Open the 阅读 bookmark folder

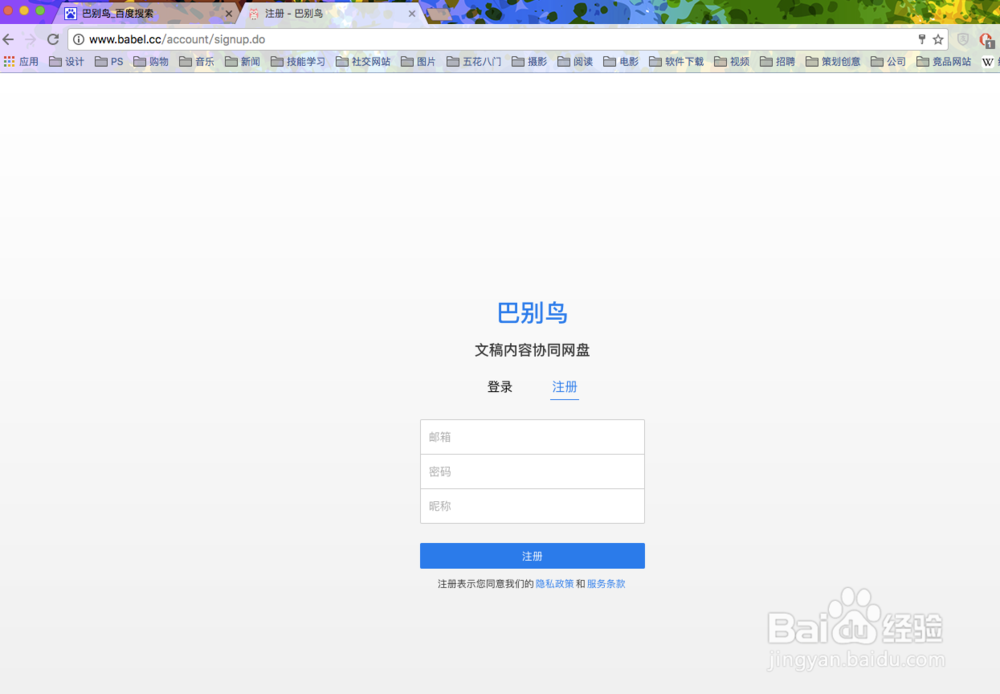(575, 61)
